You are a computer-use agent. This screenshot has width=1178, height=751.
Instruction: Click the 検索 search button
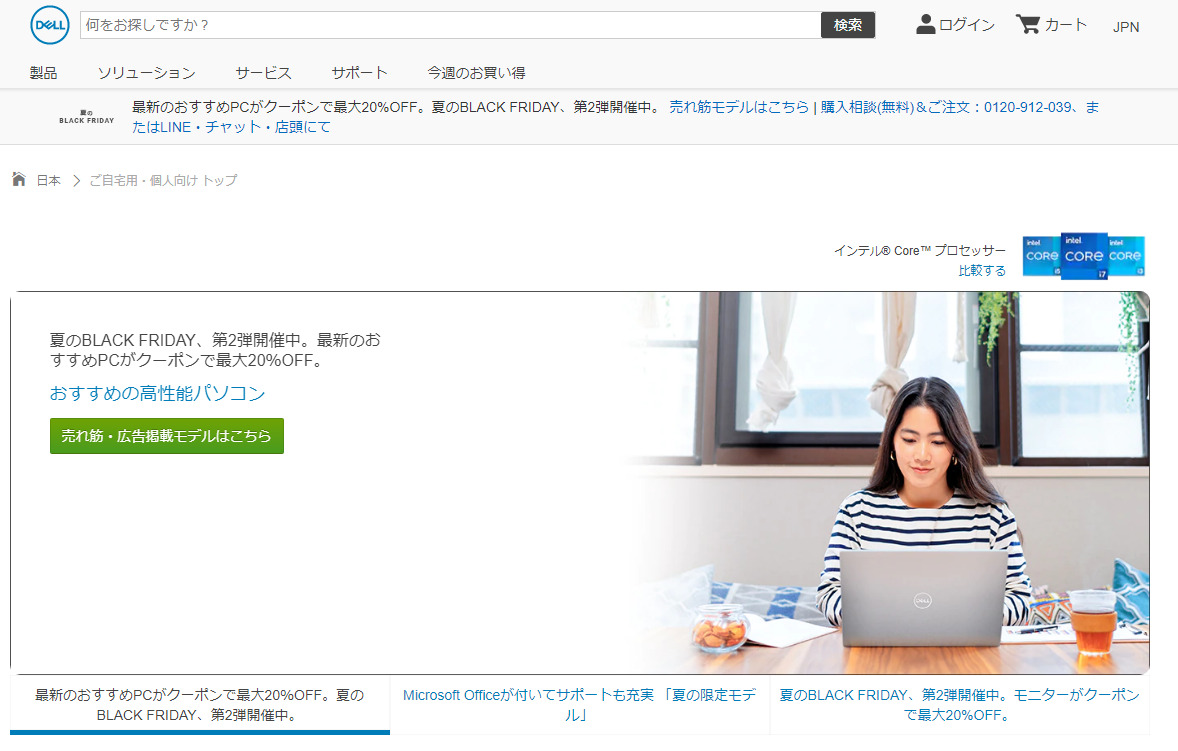click(x=847, y=25)
